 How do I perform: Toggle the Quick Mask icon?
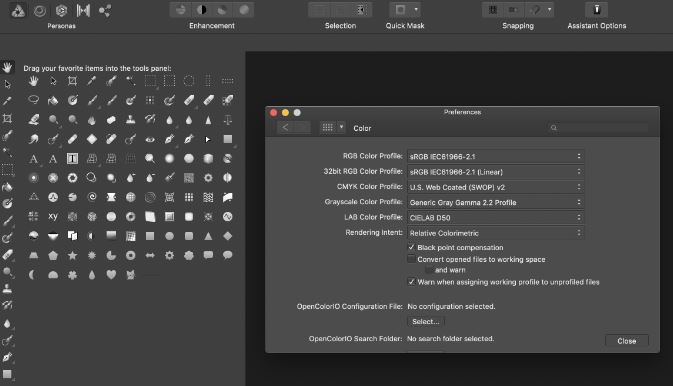click(400, 9)
